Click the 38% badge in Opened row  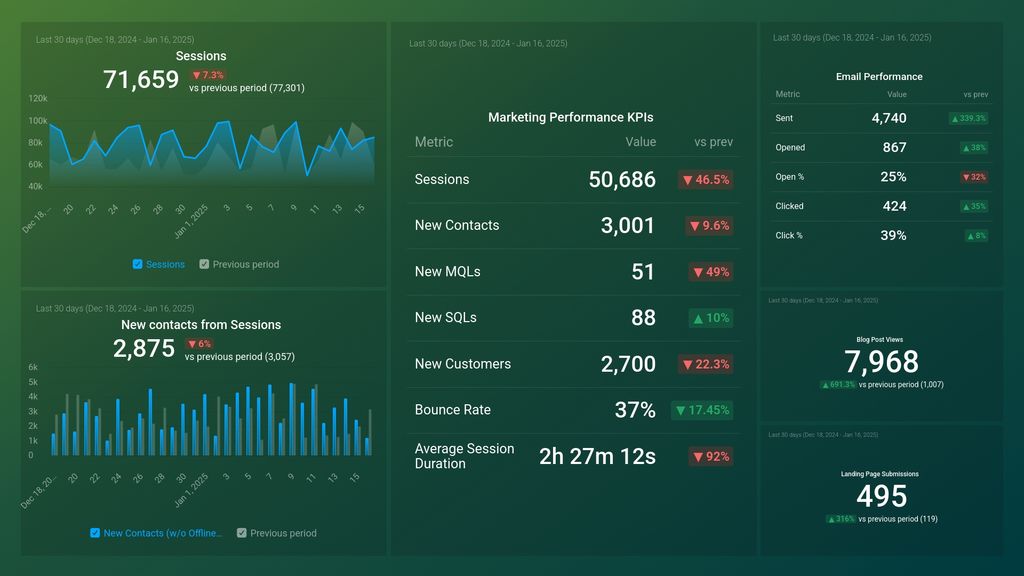[974, 148]
